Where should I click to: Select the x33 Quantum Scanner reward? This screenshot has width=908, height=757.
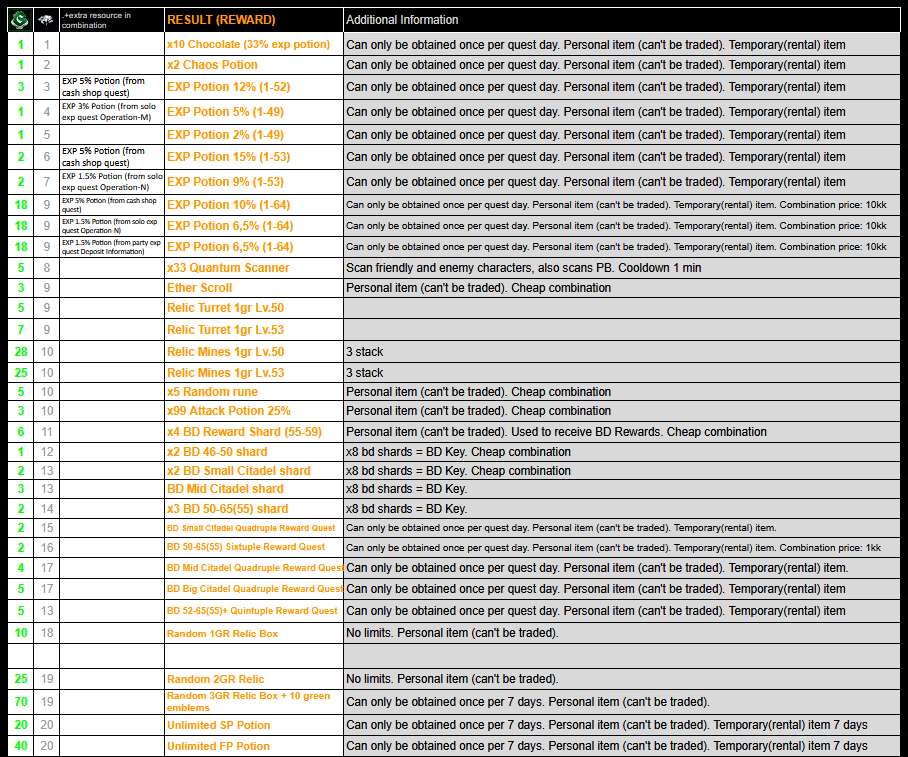coord(228,268)
